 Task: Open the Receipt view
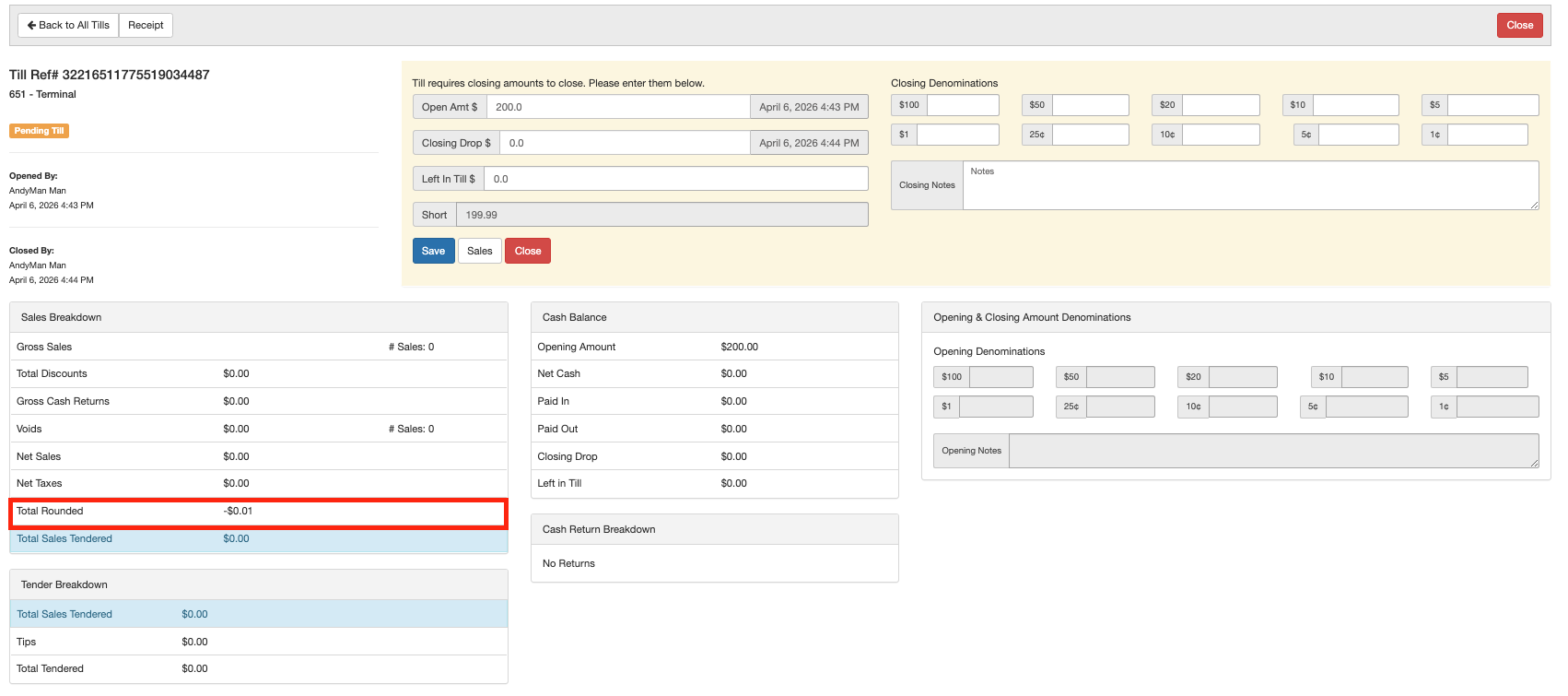(x=146, y=25)
